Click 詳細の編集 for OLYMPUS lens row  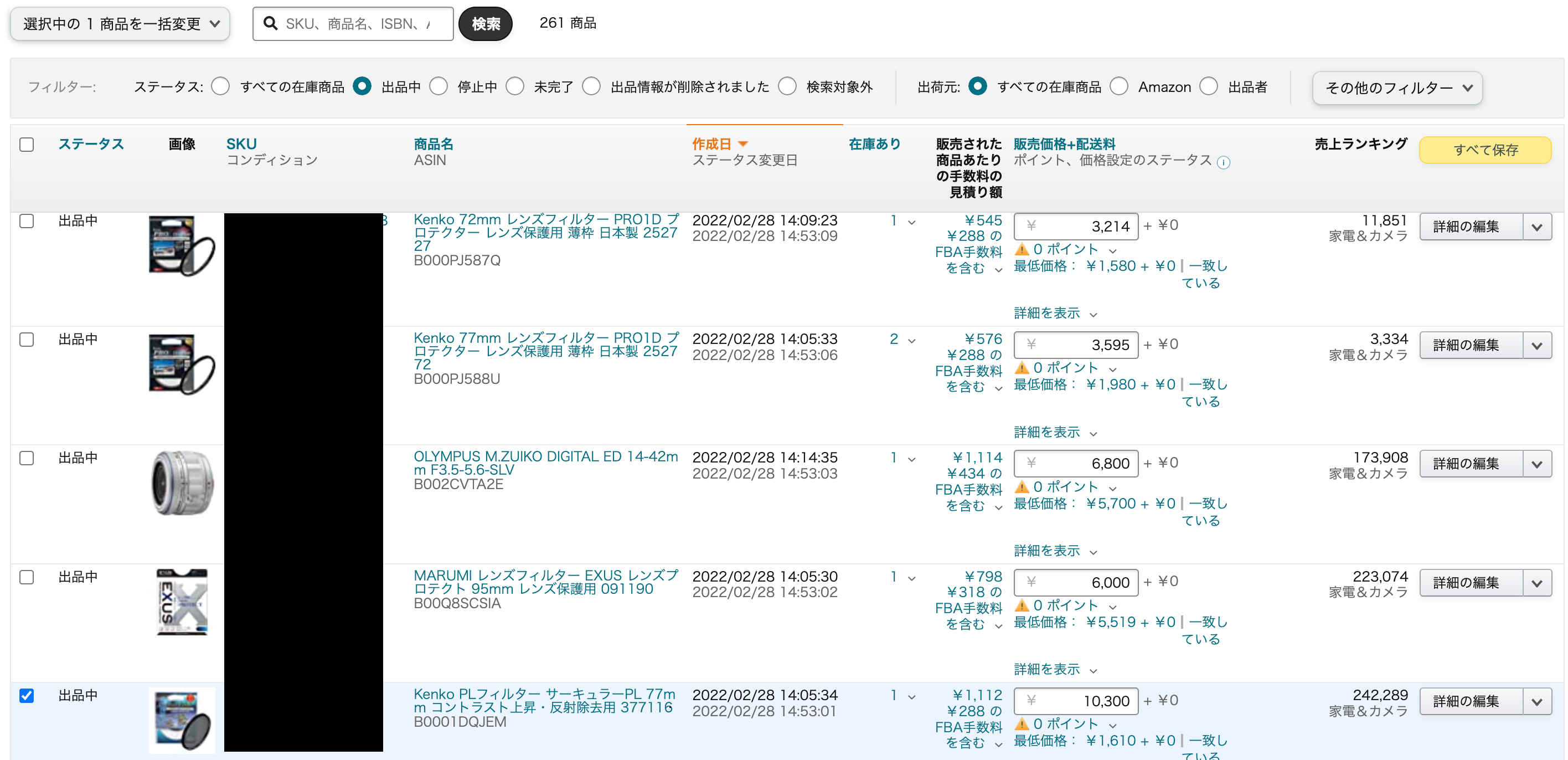[x=1472, y=464]
